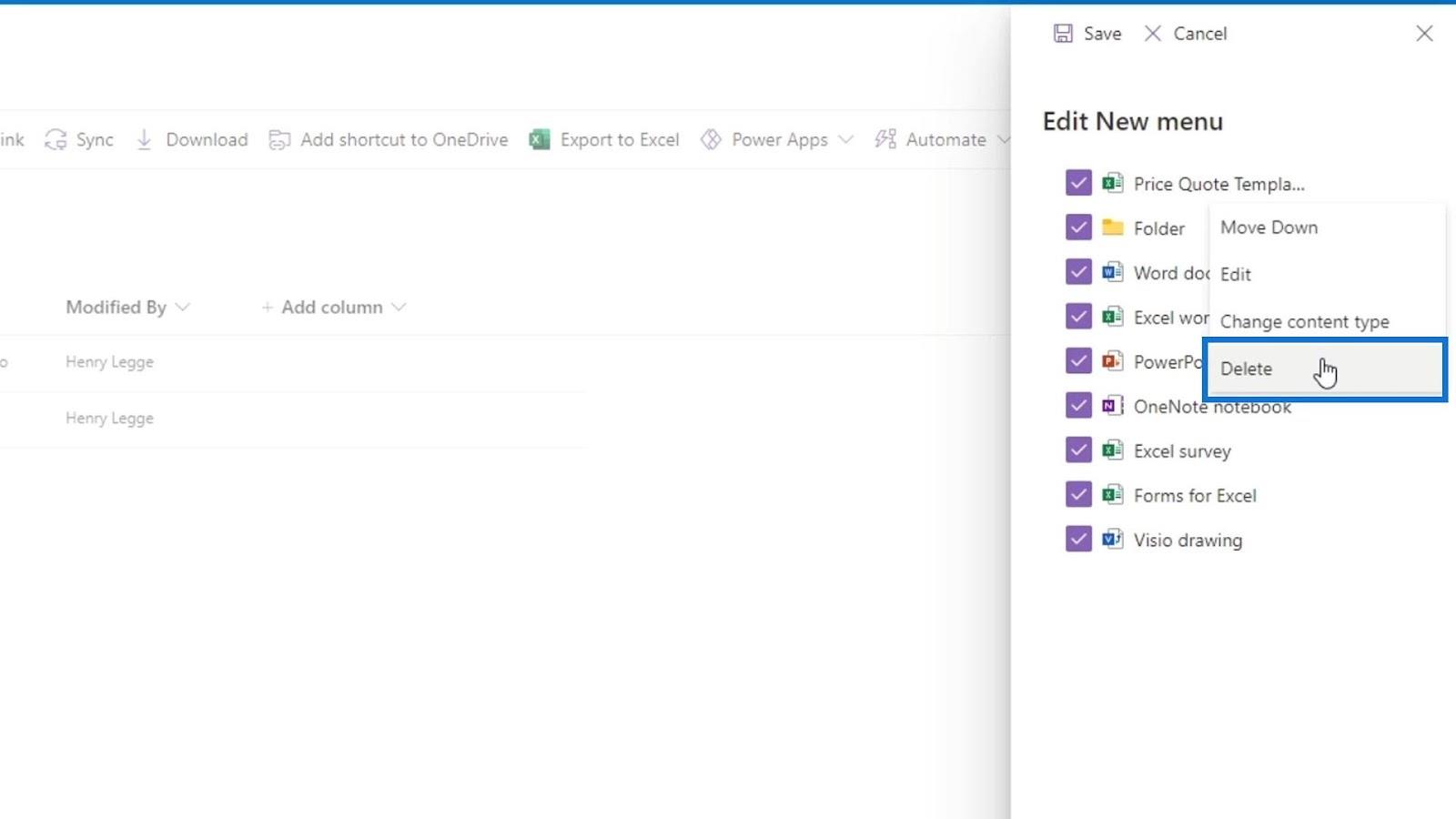Uncheck the Visio drawing checkbox
The width and height of the screenshot is (1456, 819).
pos(1078,540)
